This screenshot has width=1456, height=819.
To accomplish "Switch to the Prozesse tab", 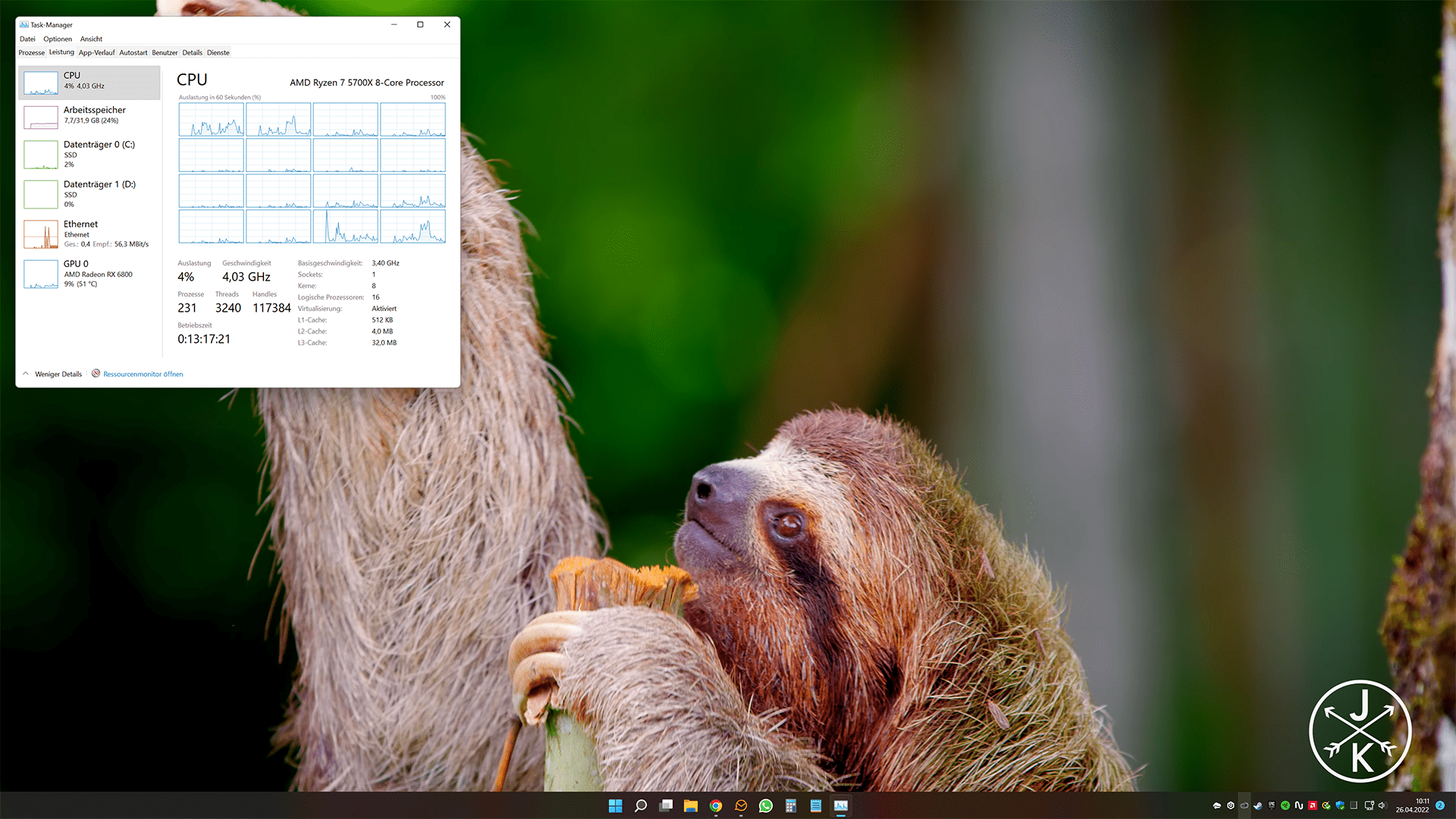I will pos(31,52).
